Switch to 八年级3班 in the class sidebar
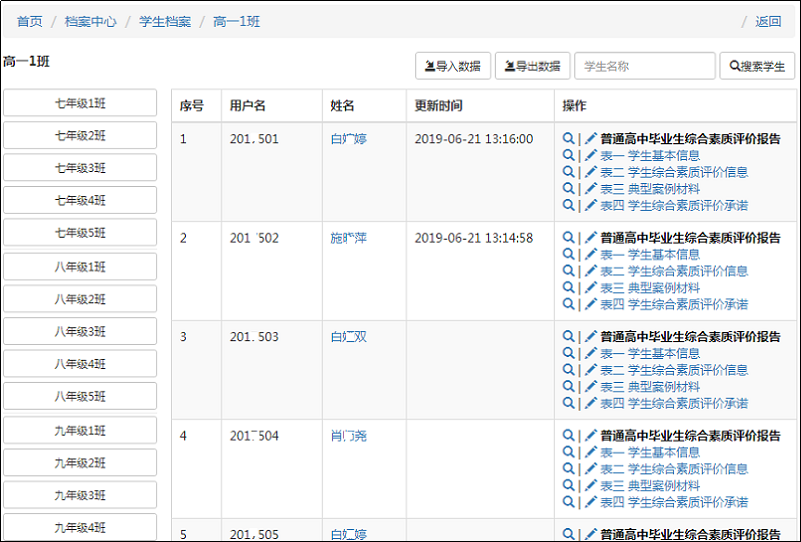Image resolution: width=801 pixels, height=542 pixels. coord(80,331)
